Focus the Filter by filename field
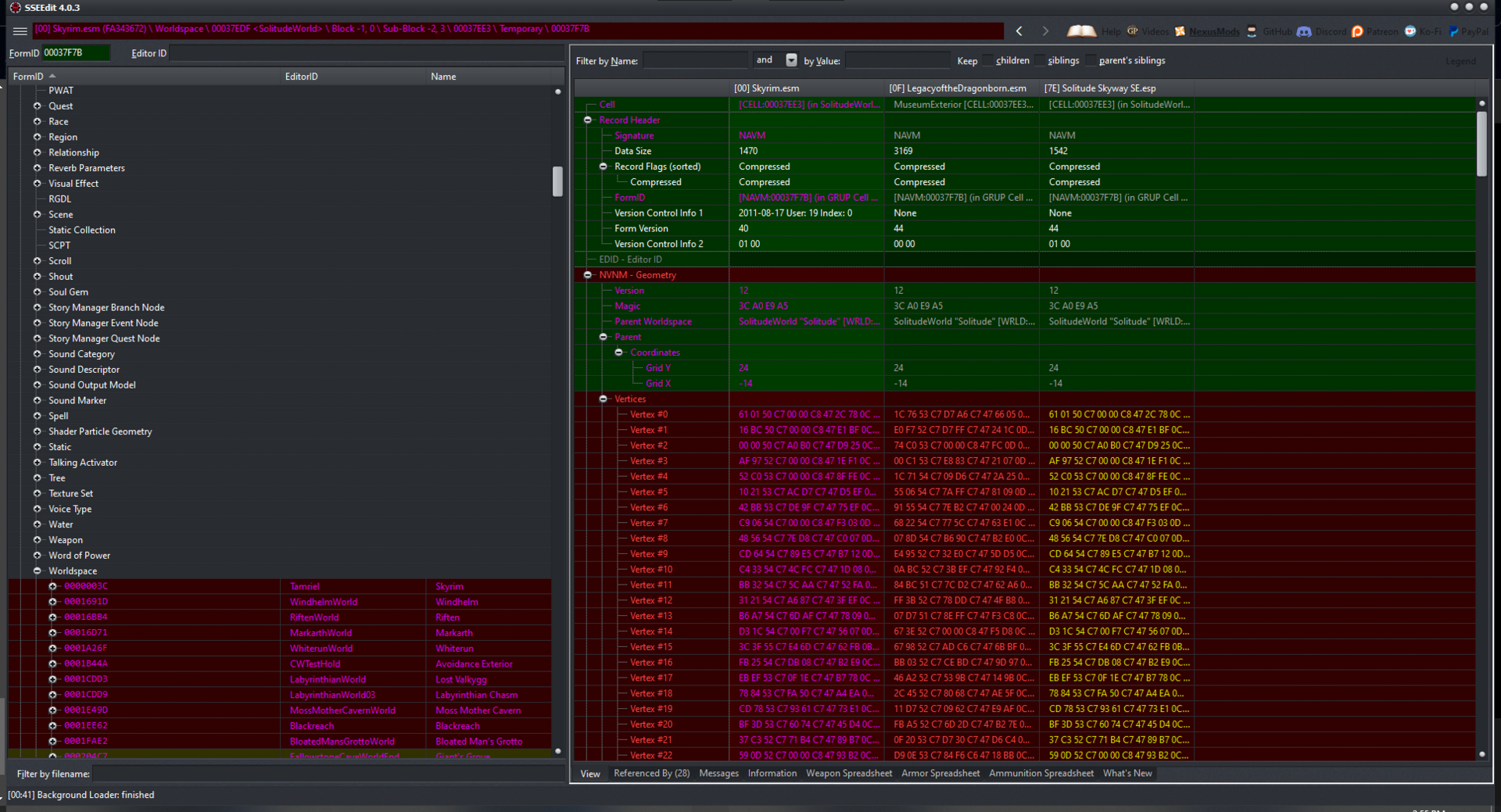Image resolution: width=1501 pixels, height=812 pixels. (327, 774)
